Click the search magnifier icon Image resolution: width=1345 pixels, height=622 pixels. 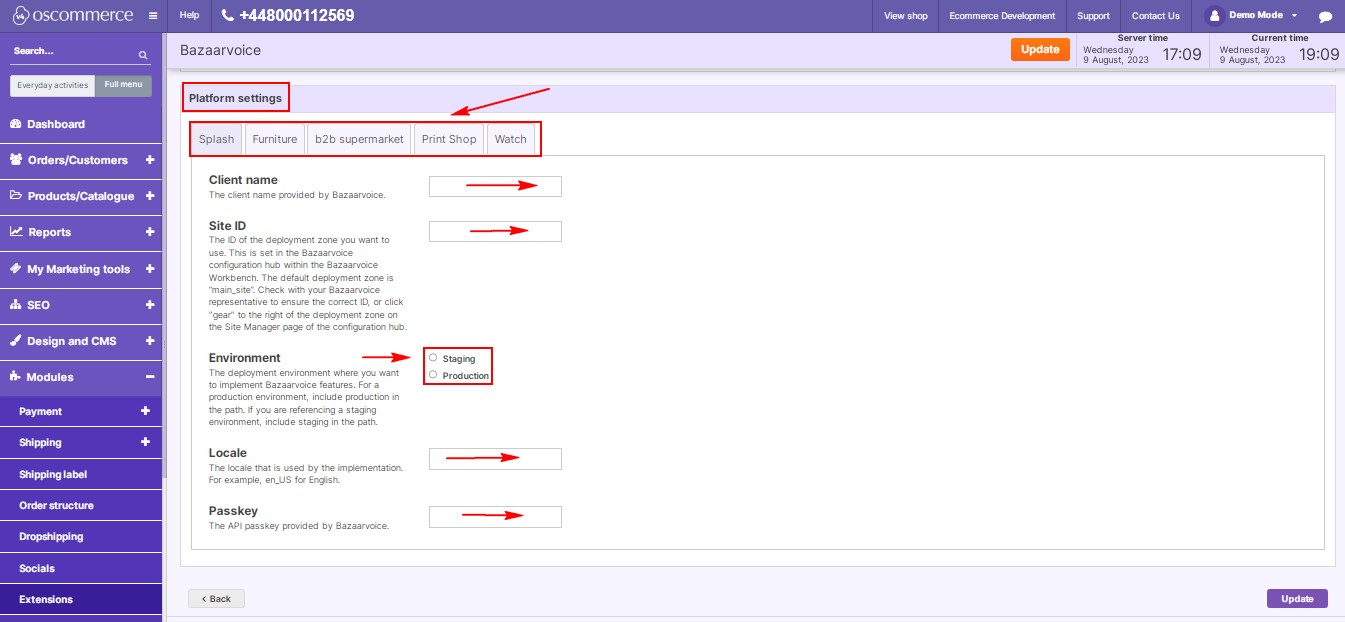pos(143,54)
